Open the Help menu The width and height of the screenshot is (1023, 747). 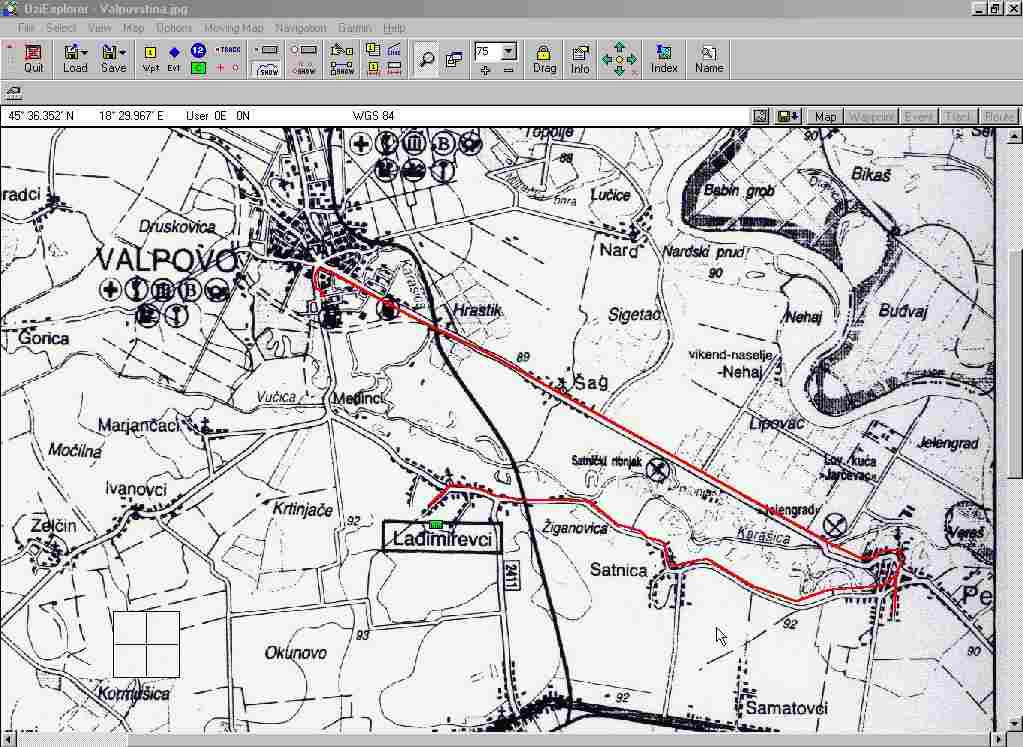point(394,28)
